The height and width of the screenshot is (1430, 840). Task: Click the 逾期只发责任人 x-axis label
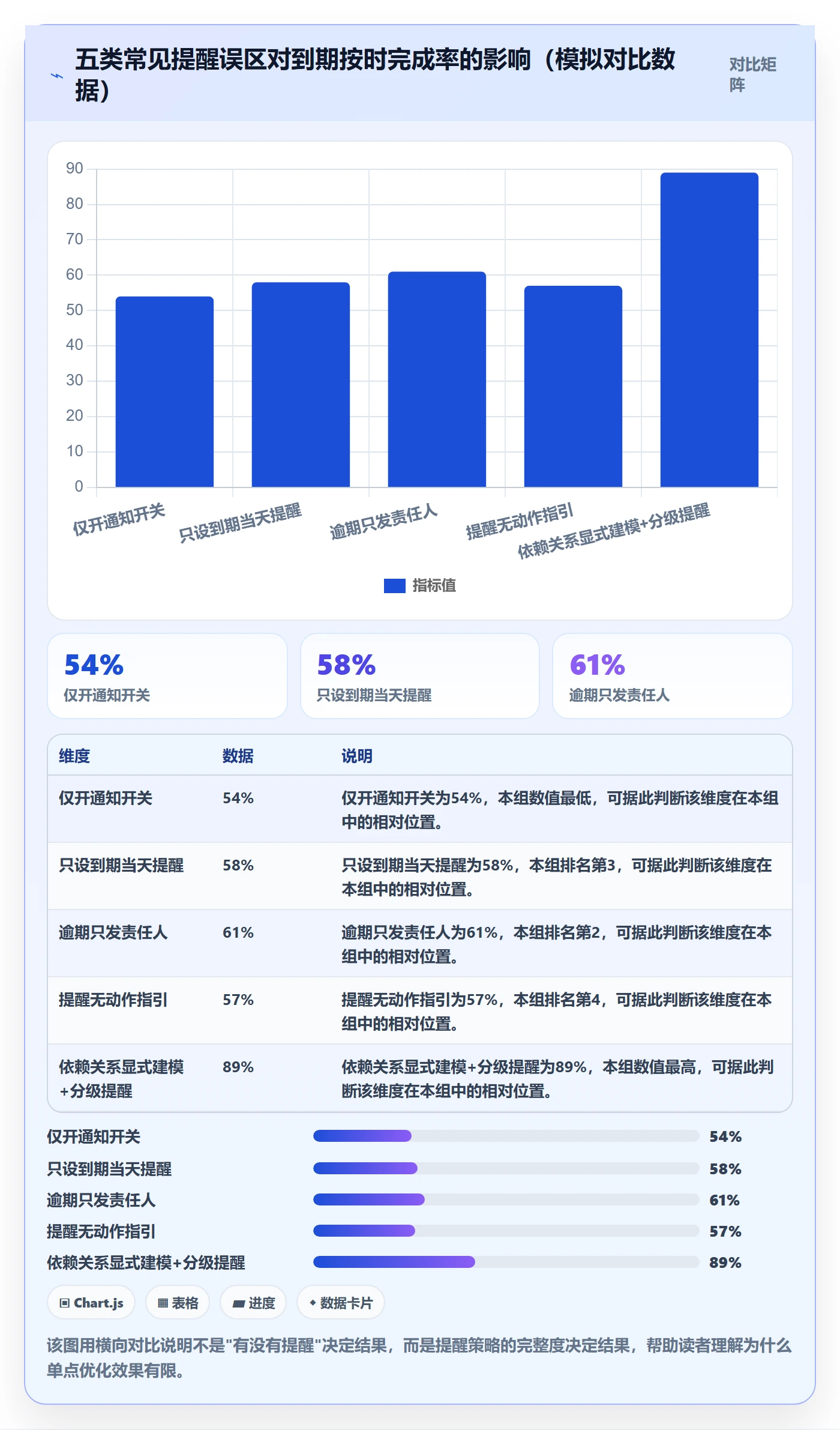click(x=383, y=521)
